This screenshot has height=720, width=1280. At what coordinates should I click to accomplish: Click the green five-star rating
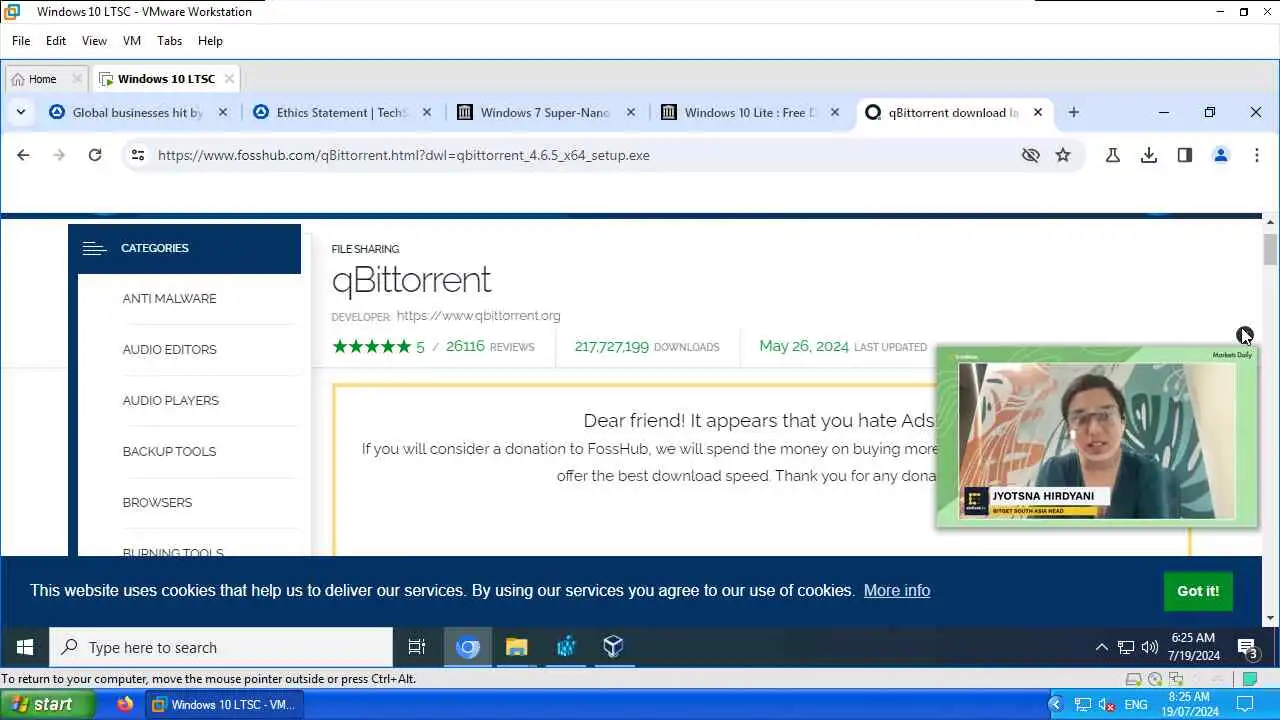[x=371, y=346]
